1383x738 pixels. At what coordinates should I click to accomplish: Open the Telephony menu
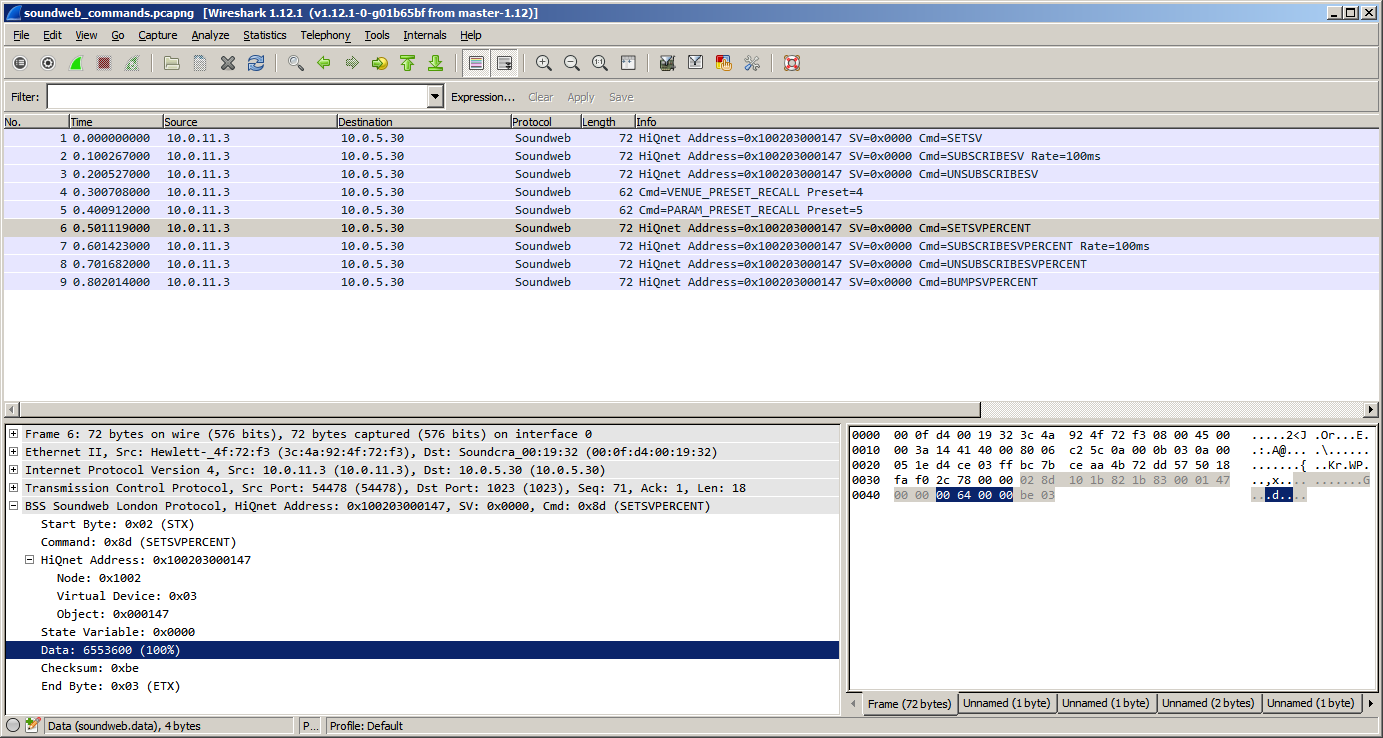(x=326, y=35)
